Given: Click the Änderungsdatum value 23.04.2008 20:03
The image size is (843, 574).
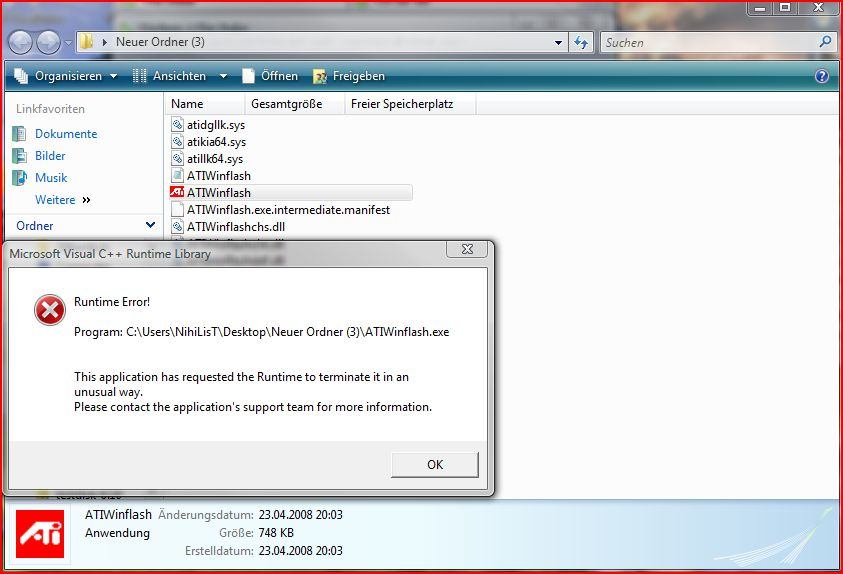Looking at the screenshot, I should [x=301, y=515].
